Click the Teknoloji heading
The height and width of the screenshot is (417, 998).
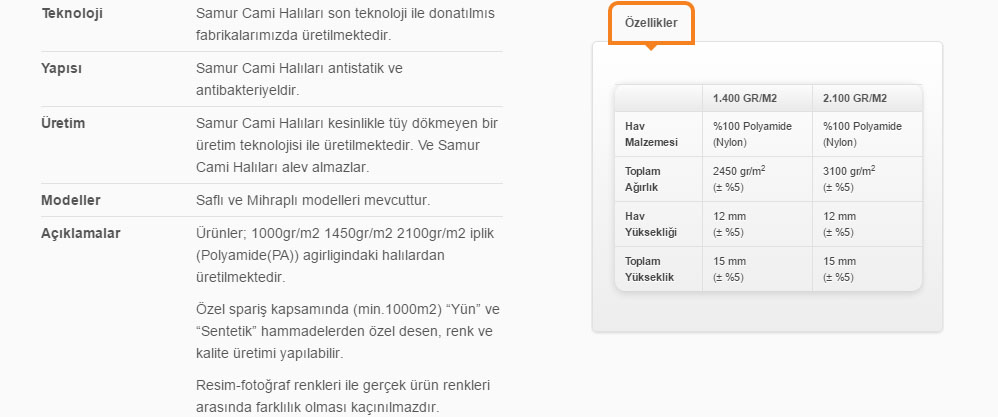click(x=72, y=13)
